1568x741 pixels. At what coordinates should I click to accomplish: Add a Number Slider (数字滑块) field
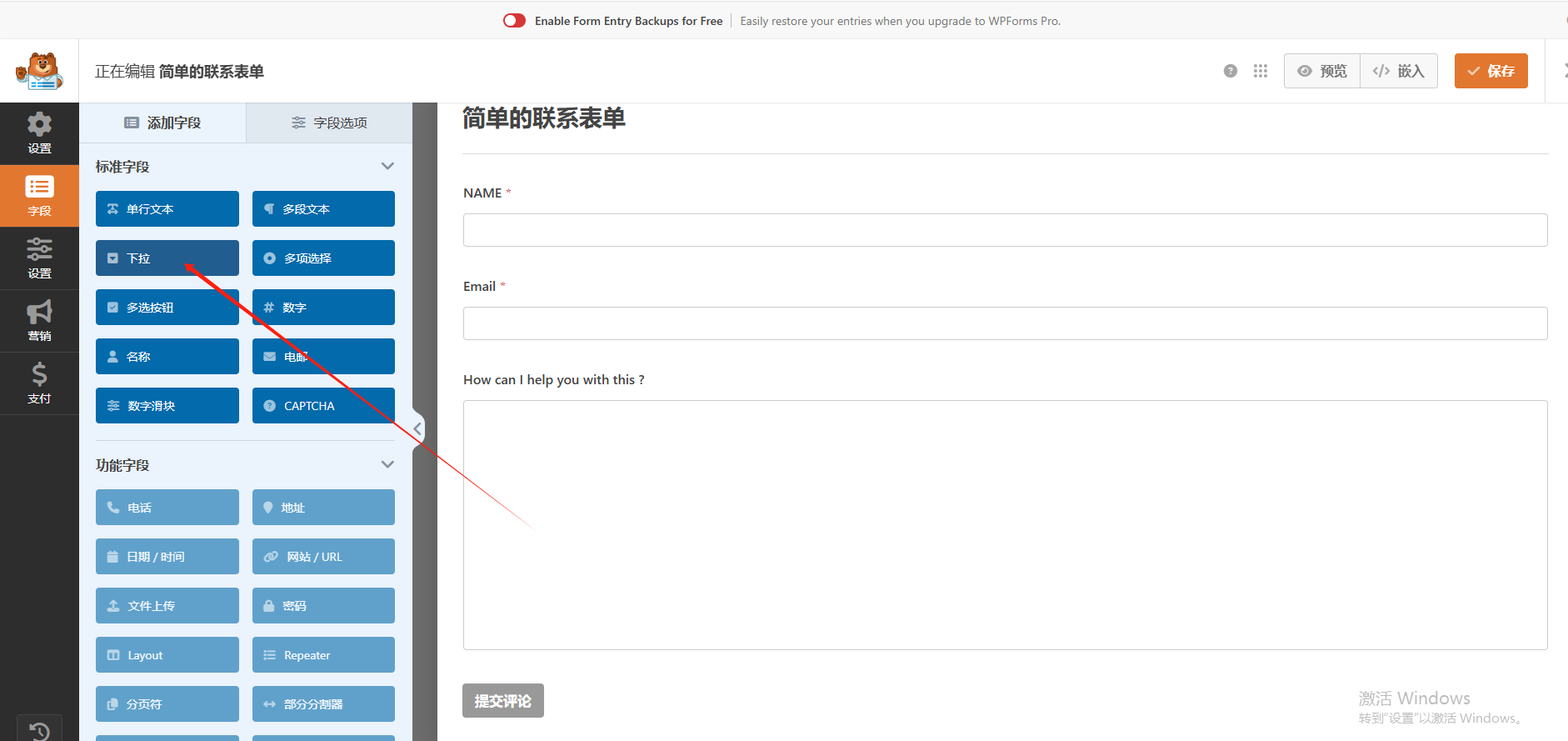click(167, 406)
